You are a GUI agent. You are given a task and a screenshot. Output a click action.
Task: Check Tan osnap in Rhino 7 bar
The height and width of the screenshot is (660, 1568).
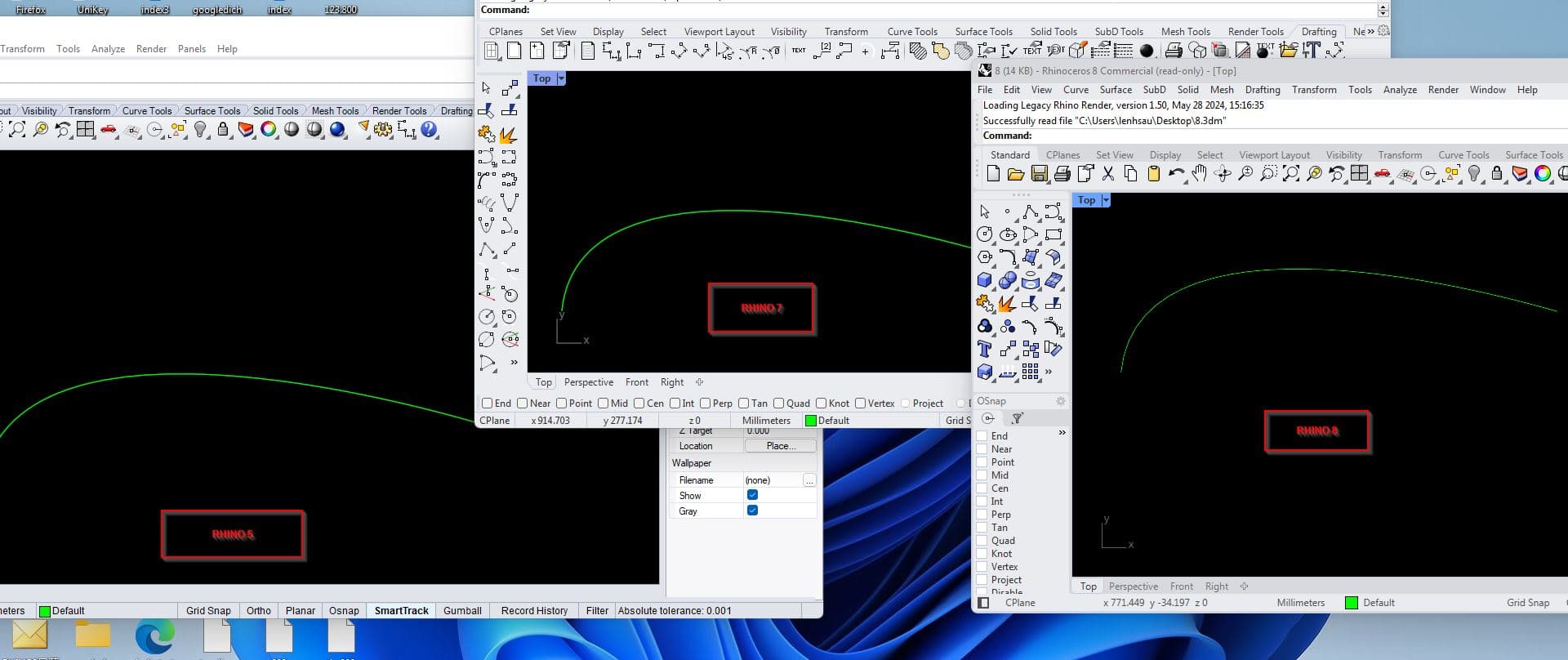tap(743, 404)
